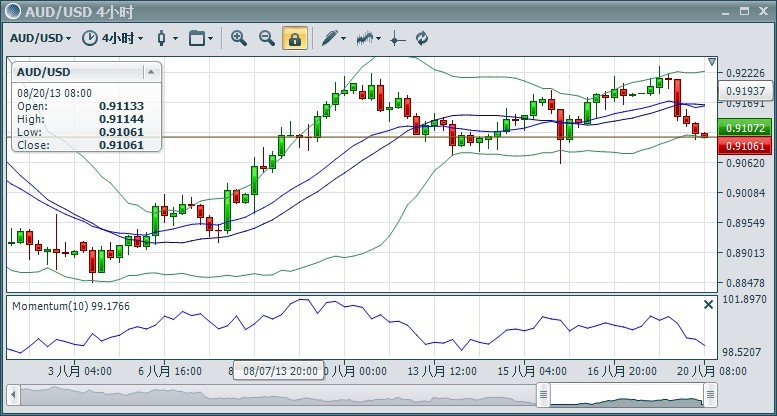Viewport: 777px width, 416px height.
Task: Expand indicators dropdown arrow
Action: pos(379,38)
